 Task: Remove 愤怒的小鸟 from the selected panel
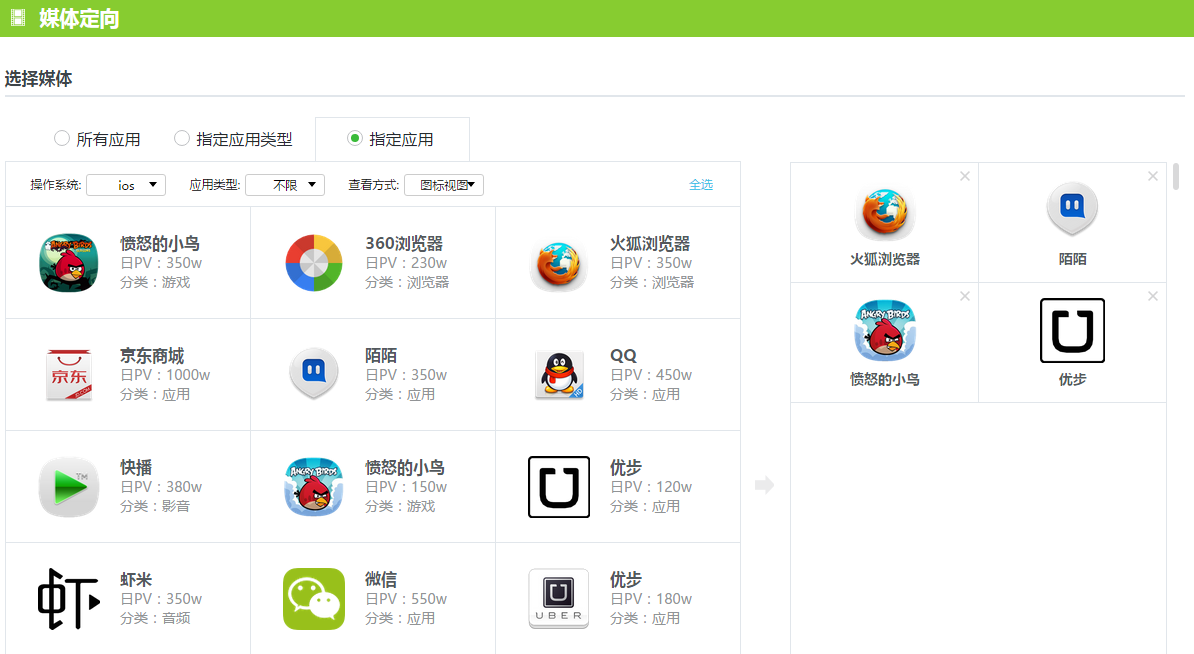(x=965, y=296)
